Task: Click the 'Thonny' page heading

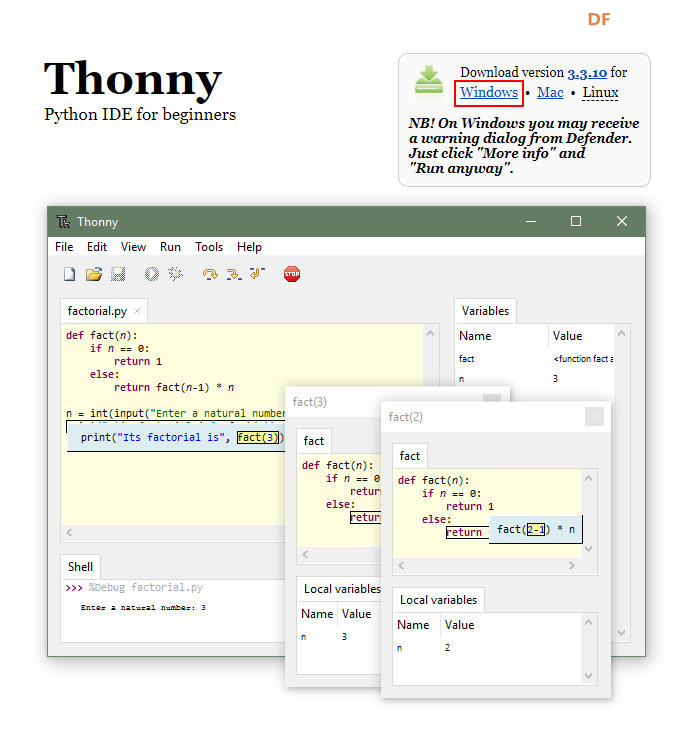Action: 133,79
